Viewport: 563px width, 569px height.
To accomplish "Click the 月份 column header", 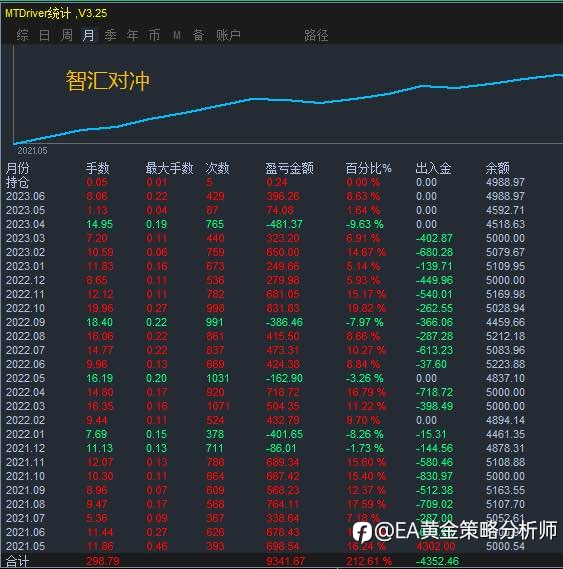I will (17, 168).
